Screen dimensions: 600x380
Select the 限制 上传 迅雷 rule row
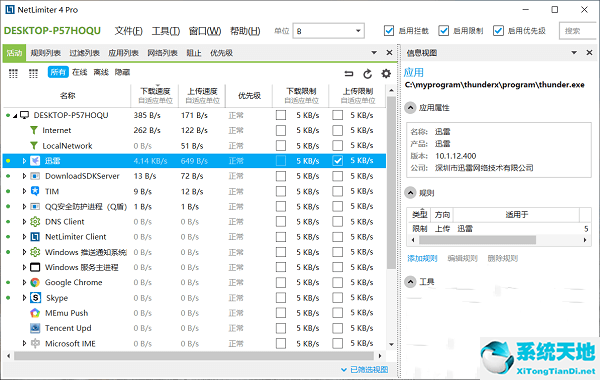[x=499, y=228]
